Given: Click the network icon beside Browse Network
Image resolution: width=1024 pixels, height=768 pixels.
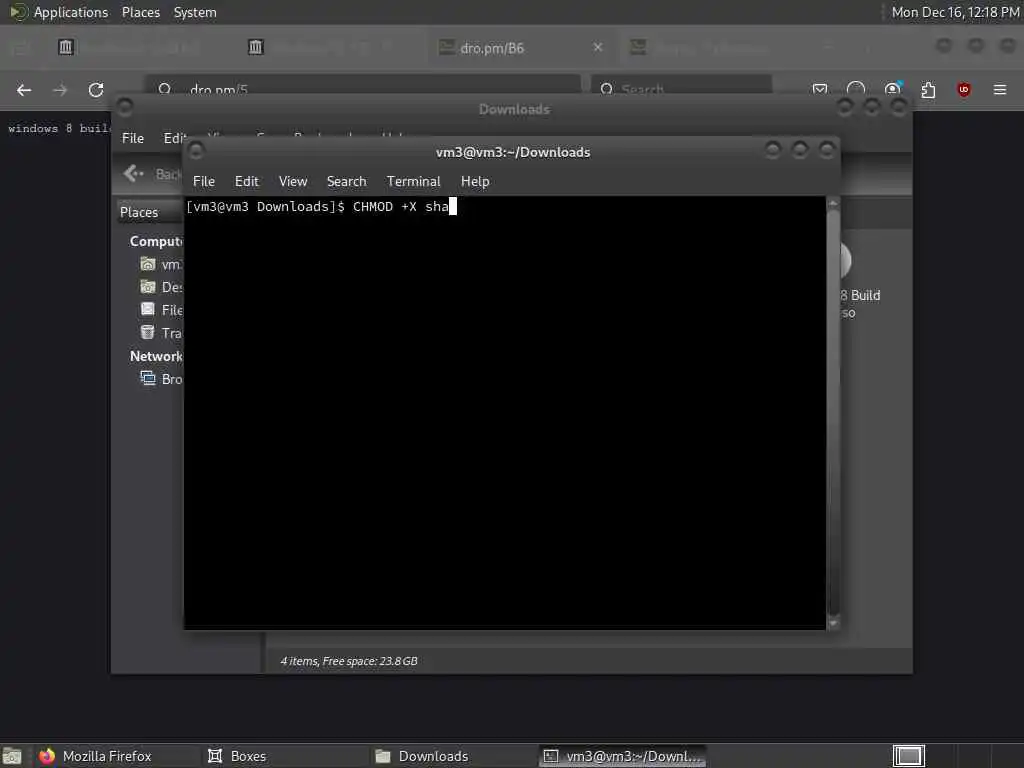Looking at the screenshot, I should (x=148, y=379).
